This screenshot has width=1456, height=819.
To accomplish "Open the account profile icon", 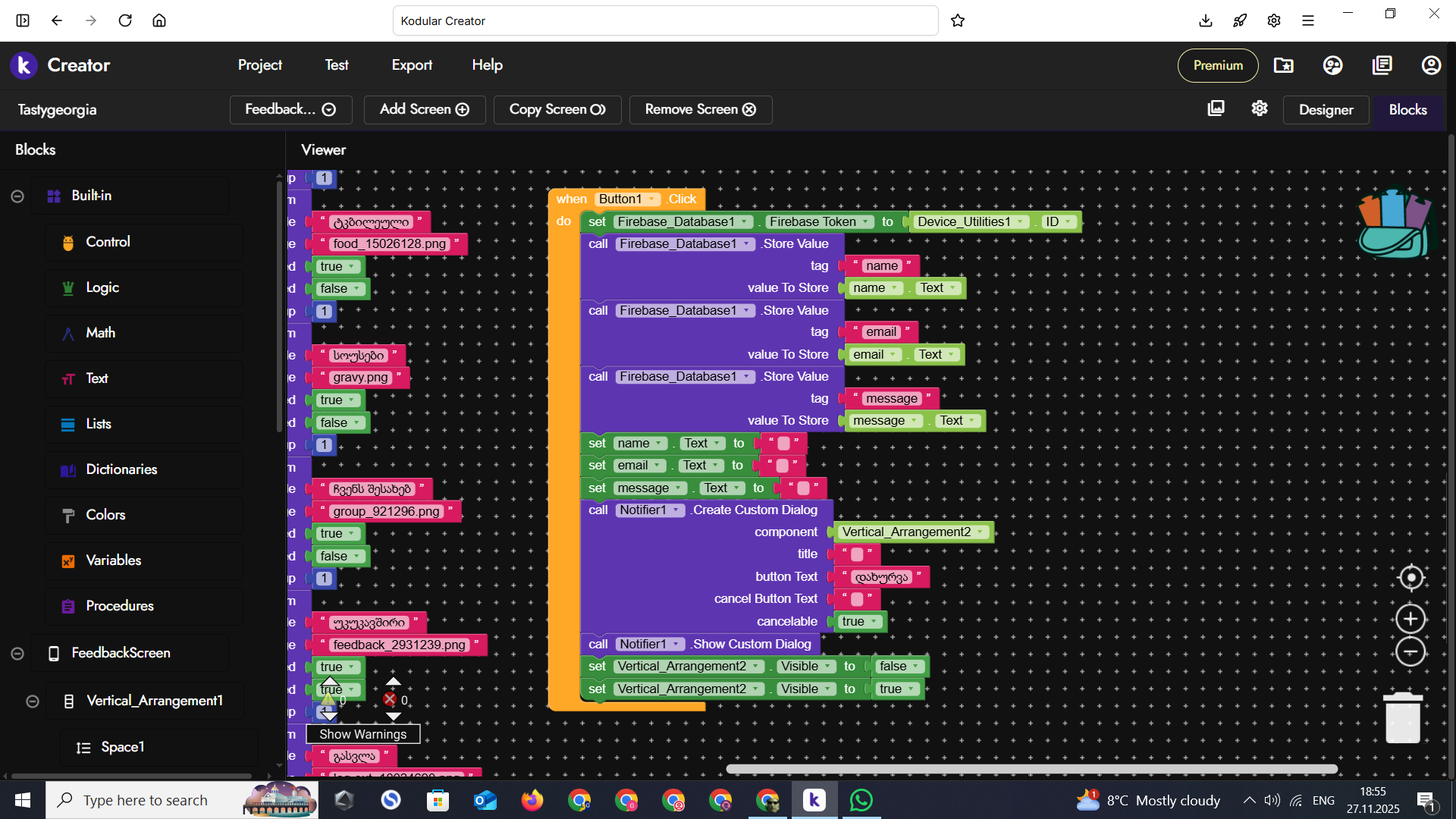I will tap(1430, 65).
